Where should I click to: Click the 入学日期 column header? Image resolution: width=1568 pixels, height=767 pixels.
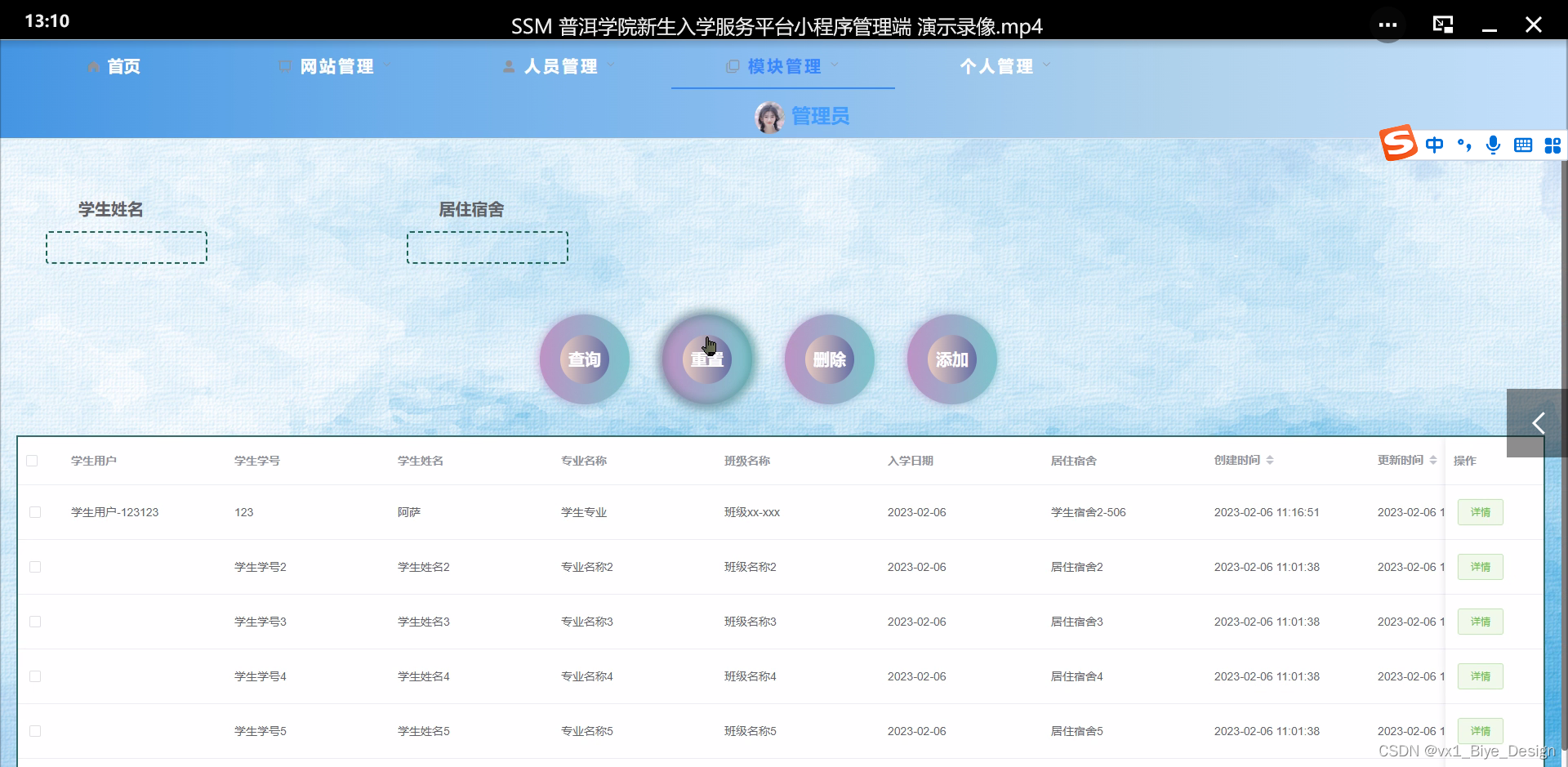tap(911, 461)
